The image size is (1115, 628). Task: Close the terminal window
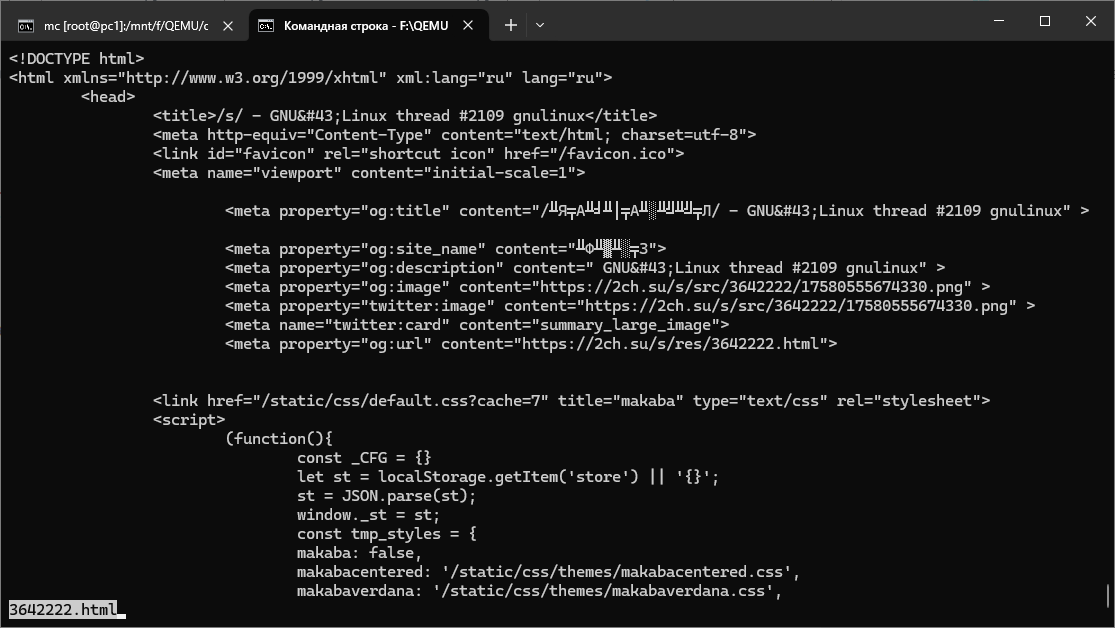[1090, 21]
